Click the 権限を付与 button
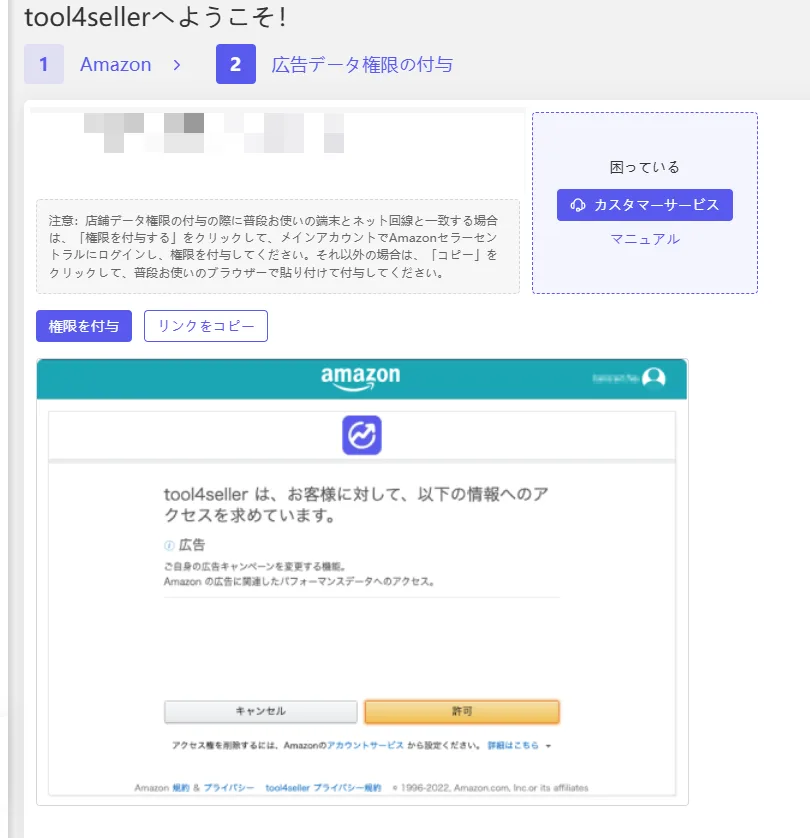 coord(84,326)
